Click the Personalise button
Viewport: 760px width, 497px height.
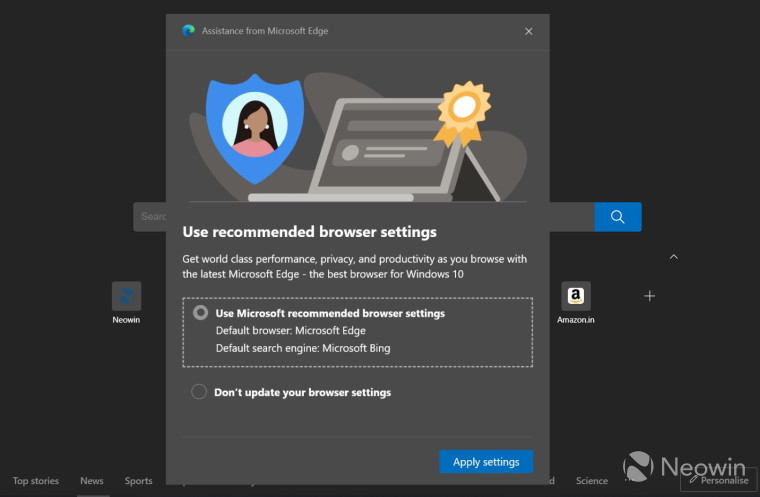(x=719, y=480)
